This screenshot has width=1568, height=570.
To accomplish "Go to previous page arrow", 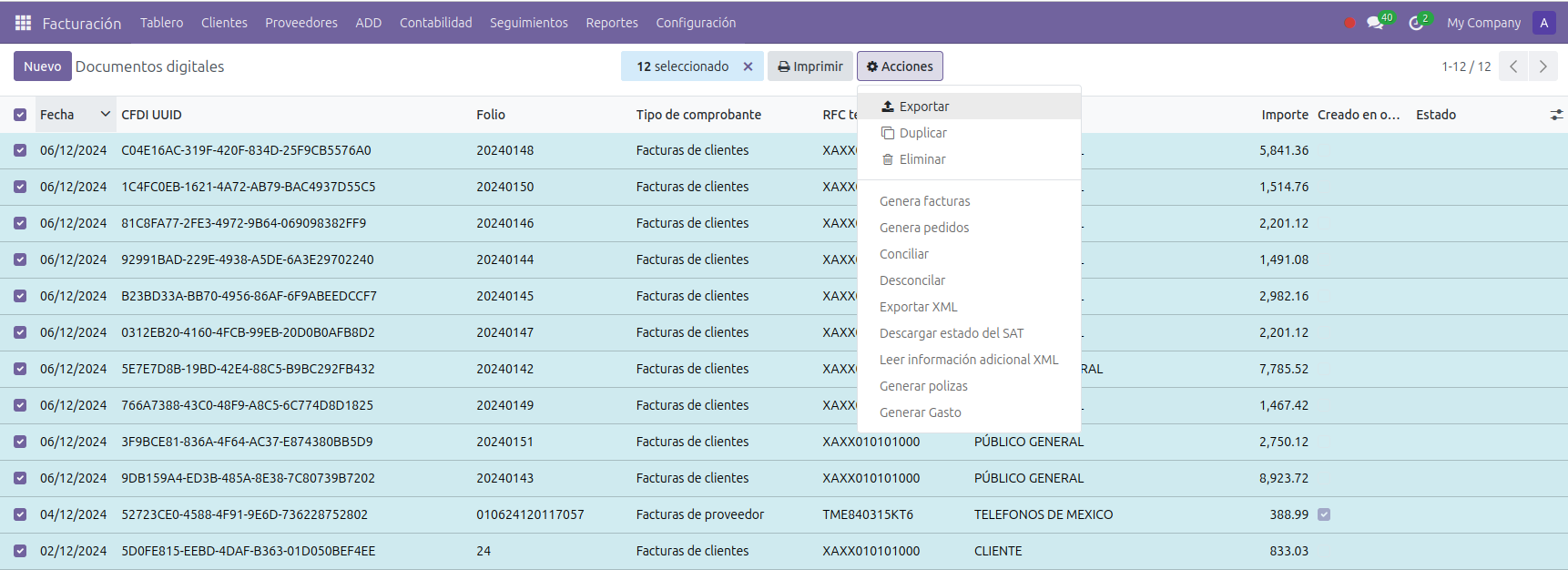I will 1513,66.
